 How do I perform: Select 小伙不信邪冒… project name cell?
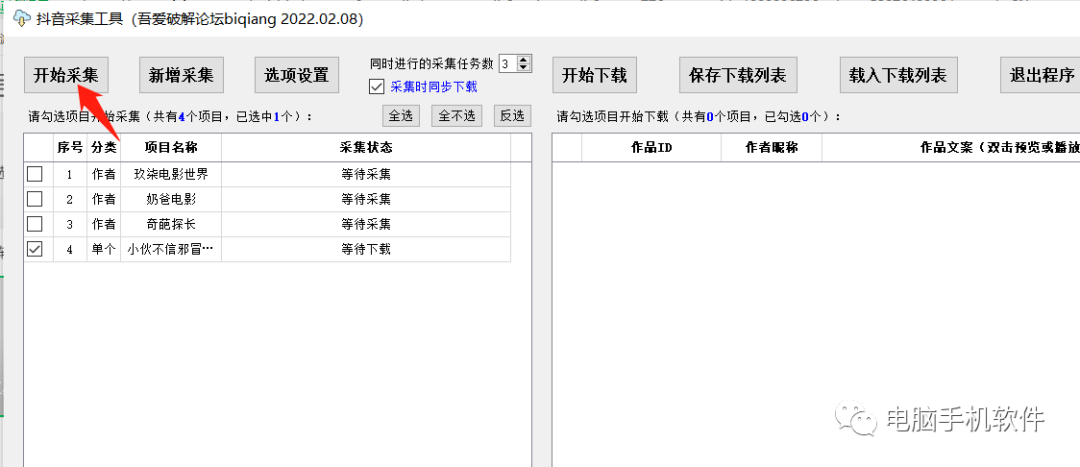pos(171,249)
